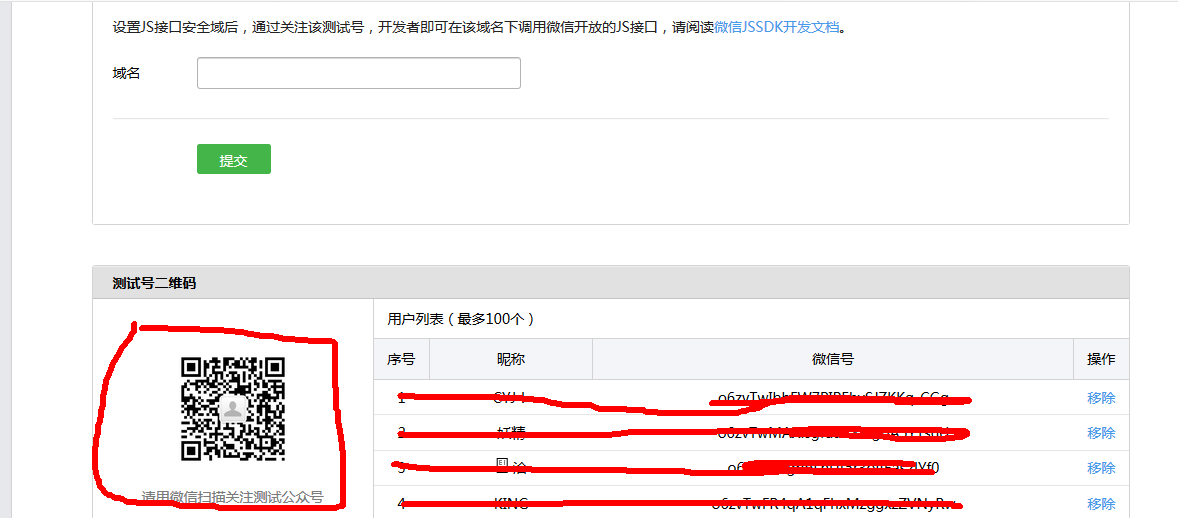Click the 请用微信扫描关注测试公众号 caption
1178x518 pixels.
click(232, 497)
